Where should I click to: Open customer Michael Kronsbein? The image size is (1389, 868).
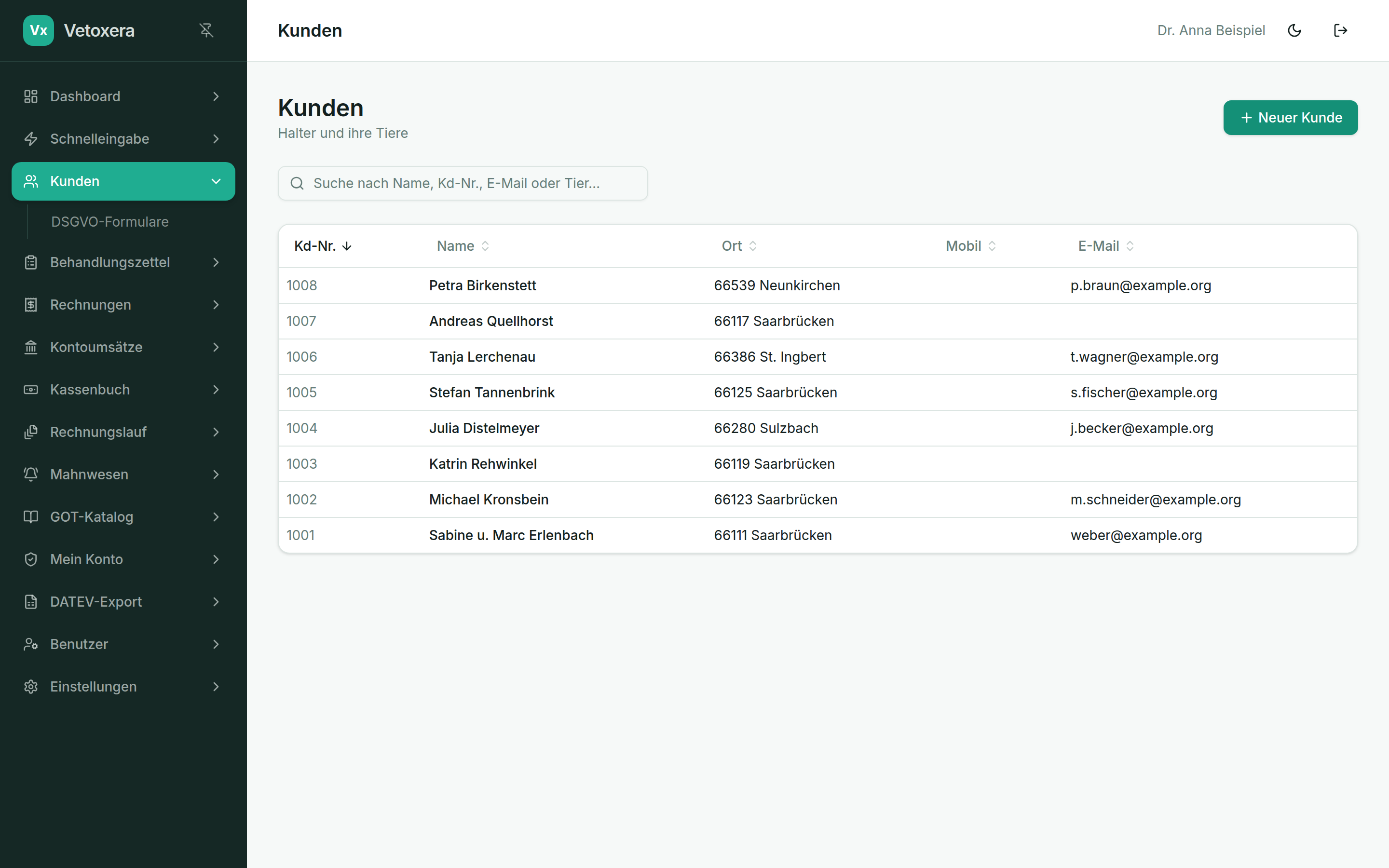click(x=489, y=500)
